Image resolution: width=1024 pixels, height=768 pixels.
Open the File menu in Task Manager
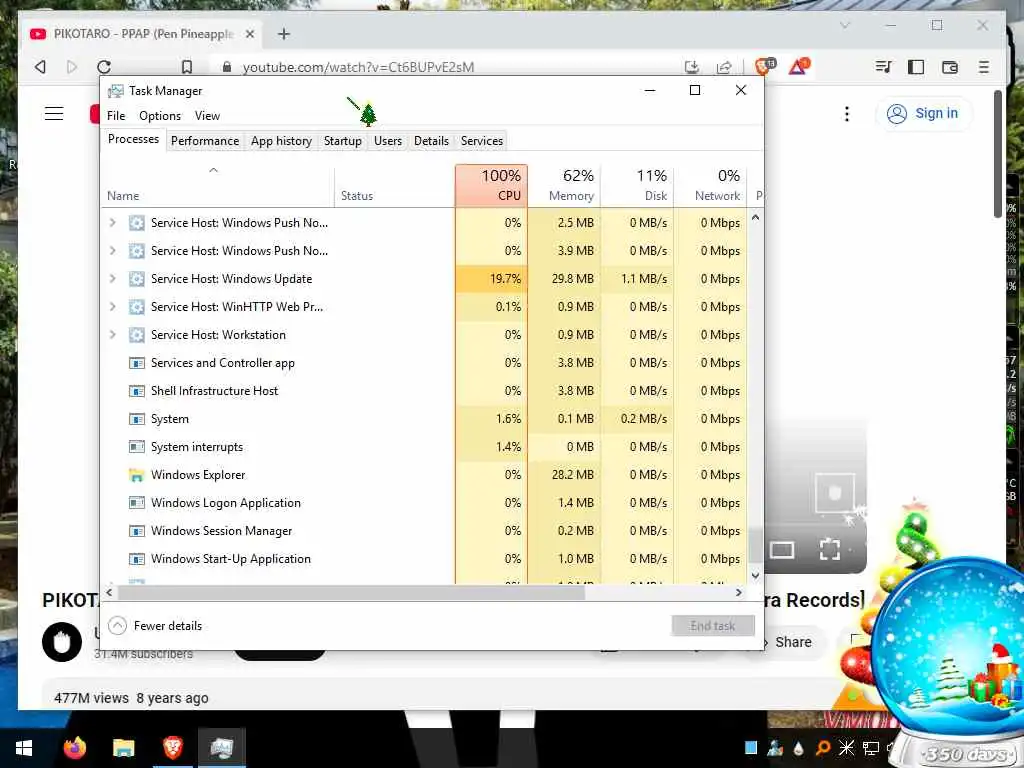coord(116,116)
